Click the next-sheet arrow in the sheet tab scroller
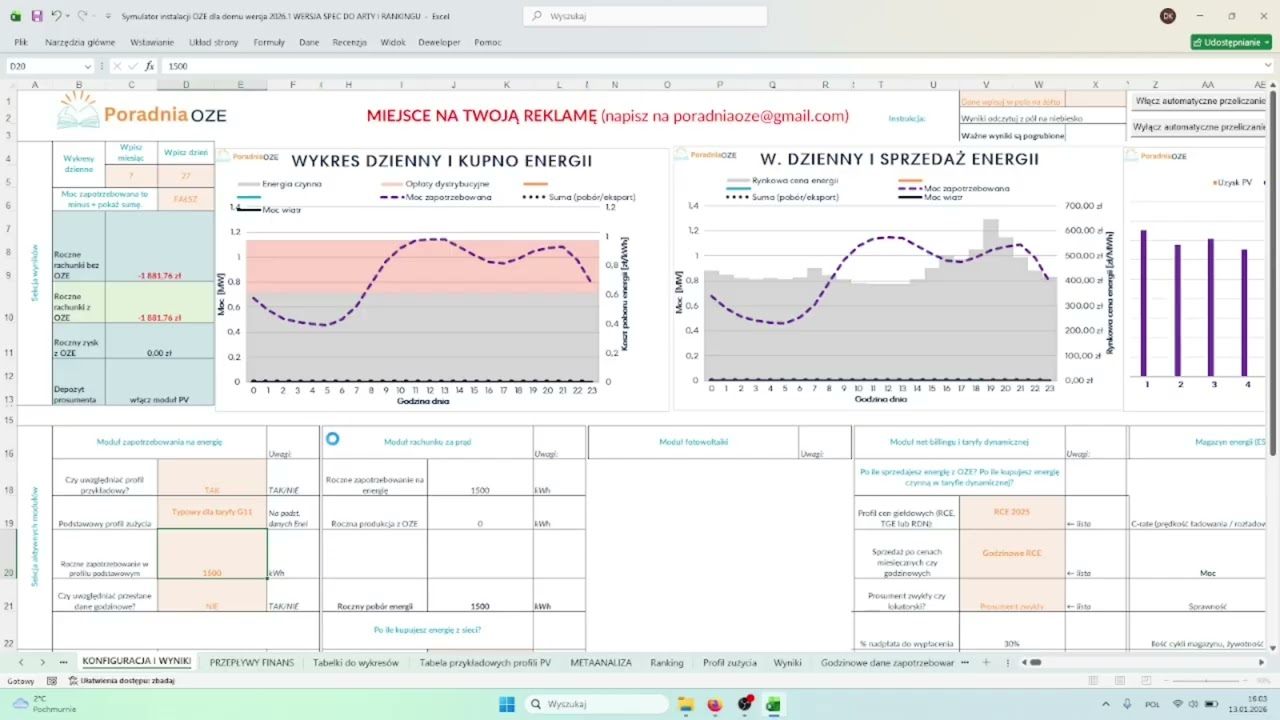 pyautogui.click(x=42, y=662)
